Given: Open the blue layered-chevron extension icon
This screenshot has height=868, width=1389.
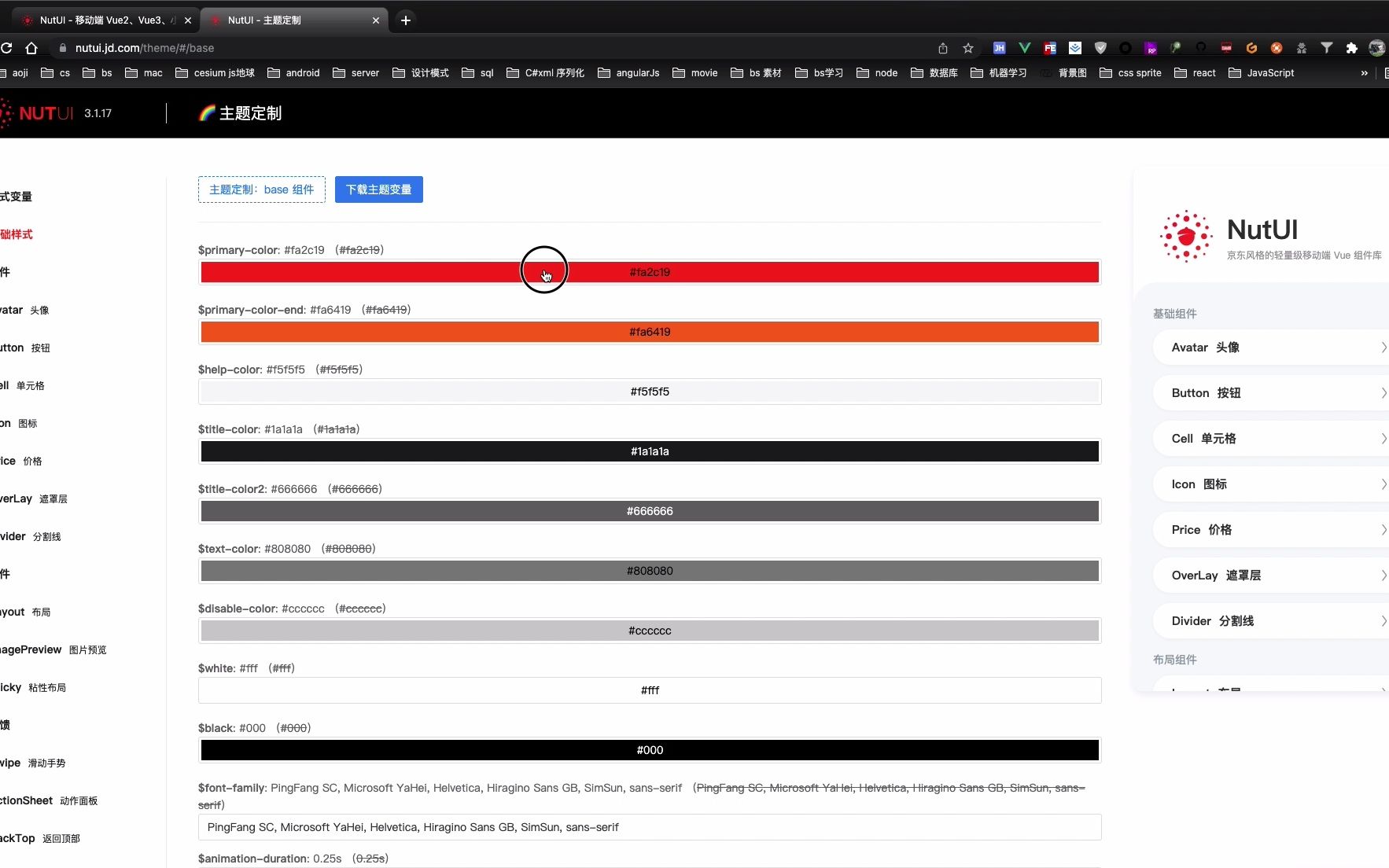Looking at the screenshot, I should 1075,48.
